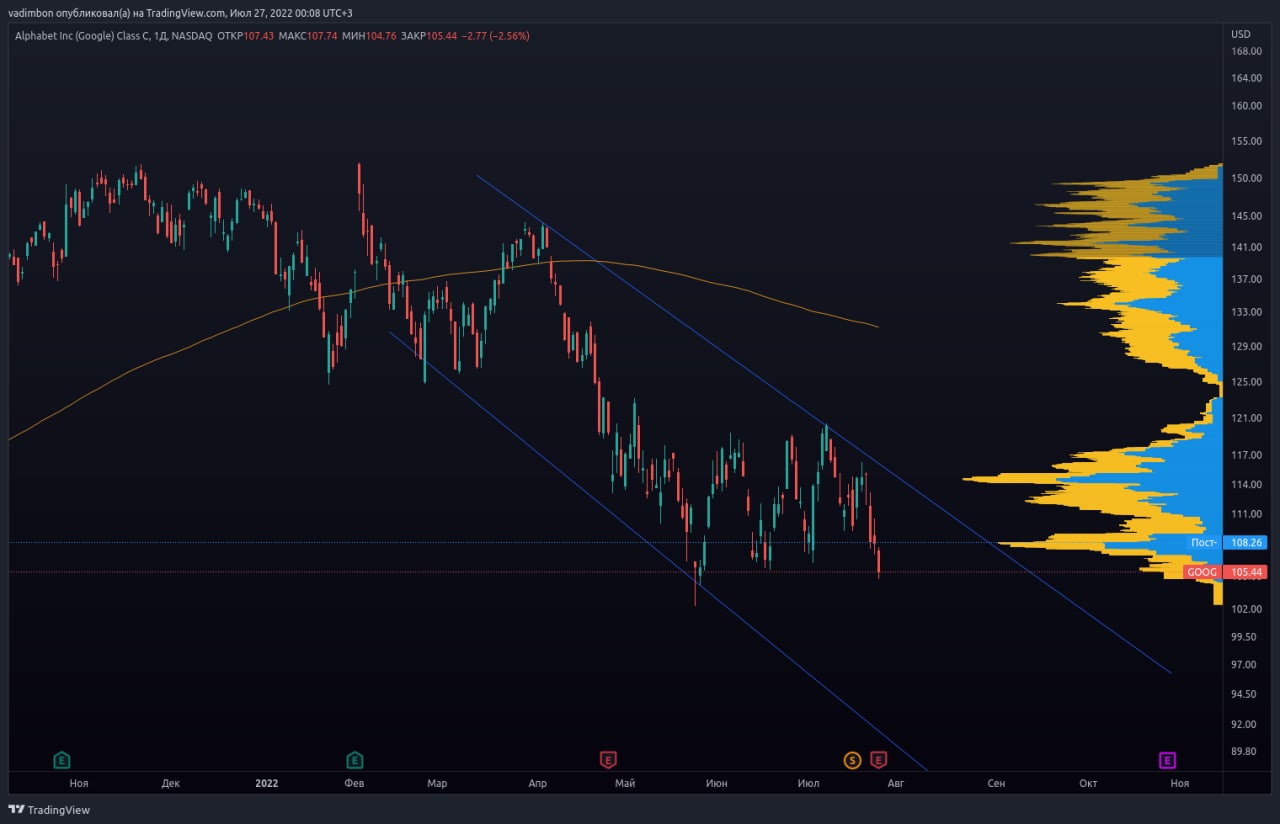This screenshot has height=824, width=1280.
Task: Click the purple upcoming earnings marker
Action: [x=1167, y=760]
